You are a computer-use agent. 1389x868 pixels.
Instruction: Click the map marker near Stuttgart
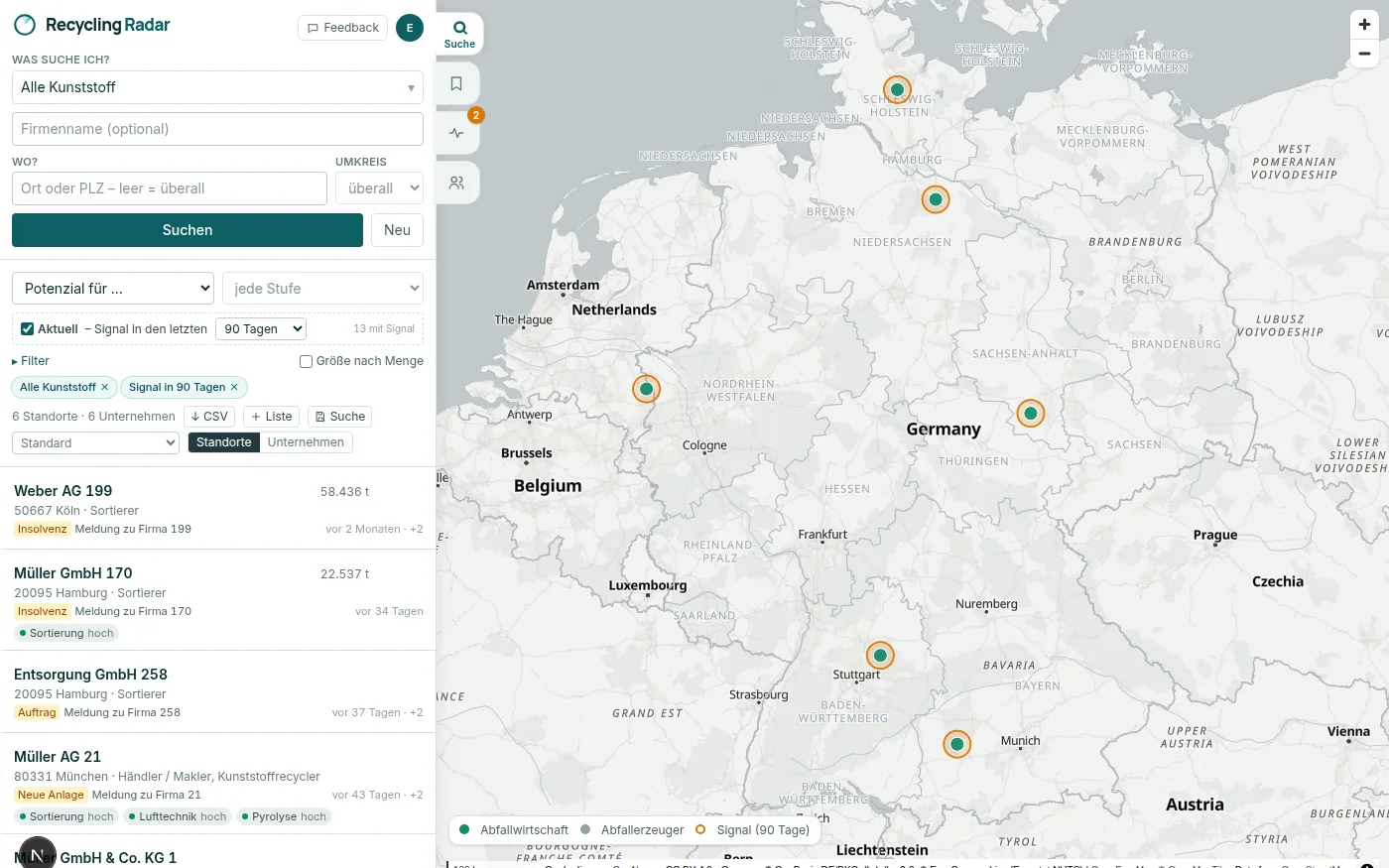coord(880,656)
